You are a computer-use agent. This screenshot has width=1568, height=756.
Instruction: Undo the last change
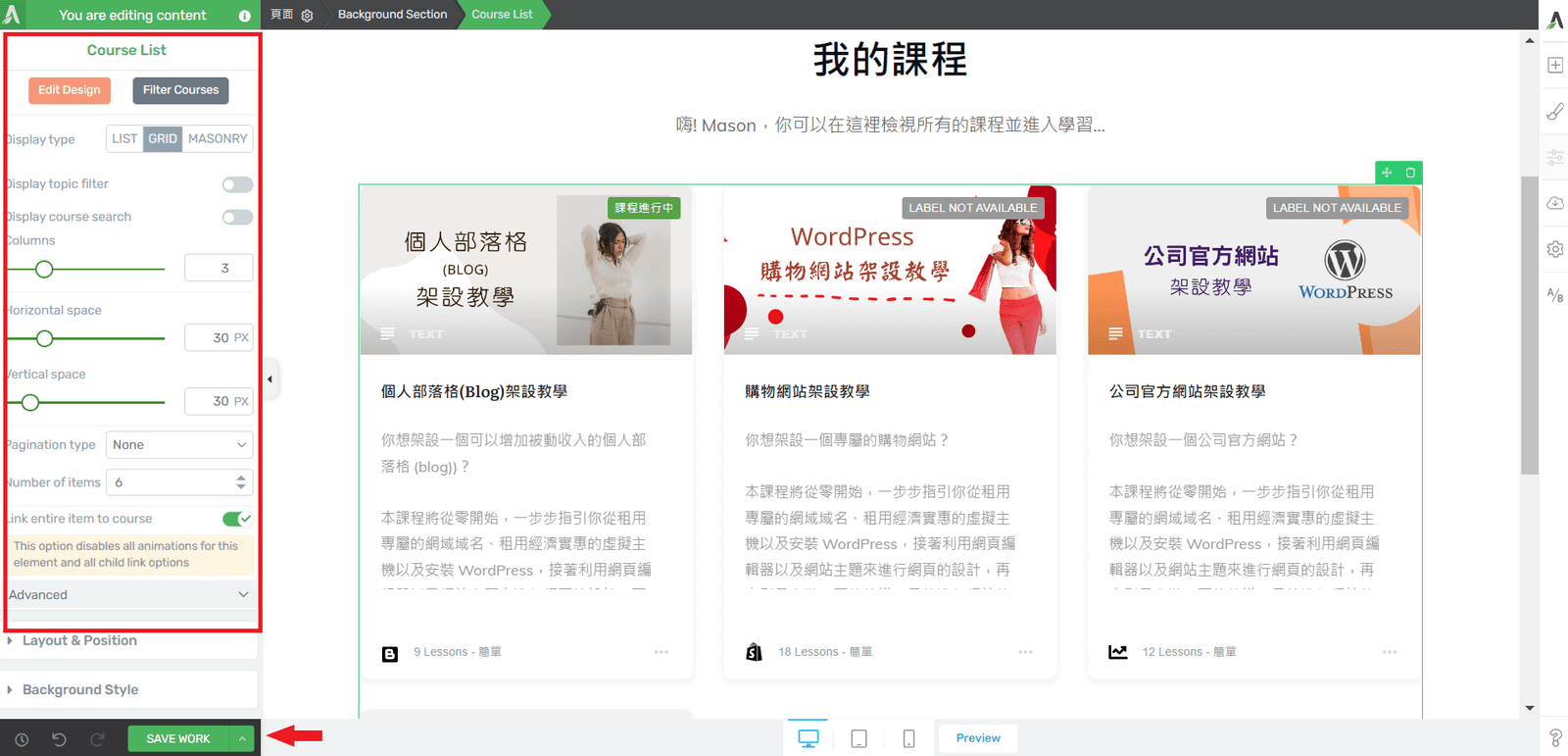pyautogui.click(x=59, y=739)
